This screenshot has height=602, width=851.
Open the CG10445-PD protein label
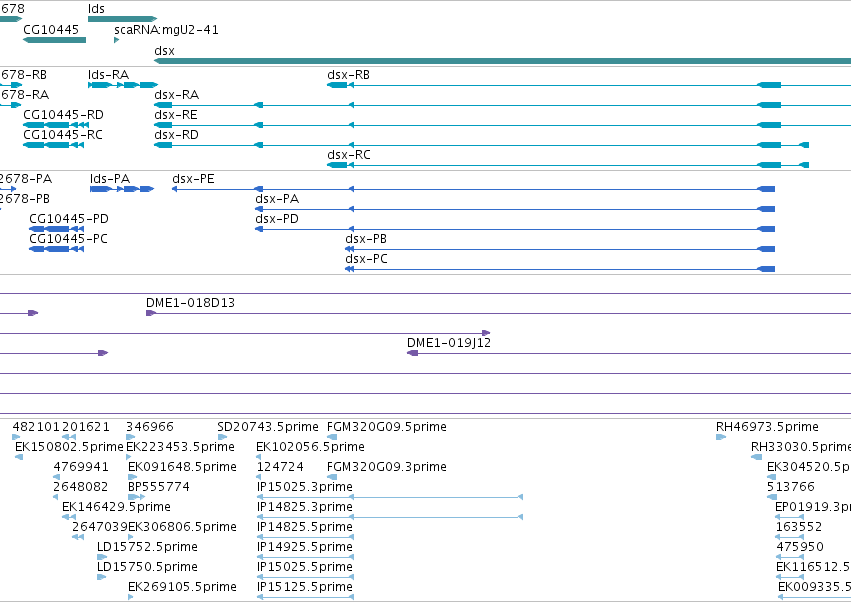pyautogui.click(x=69, y=219)
